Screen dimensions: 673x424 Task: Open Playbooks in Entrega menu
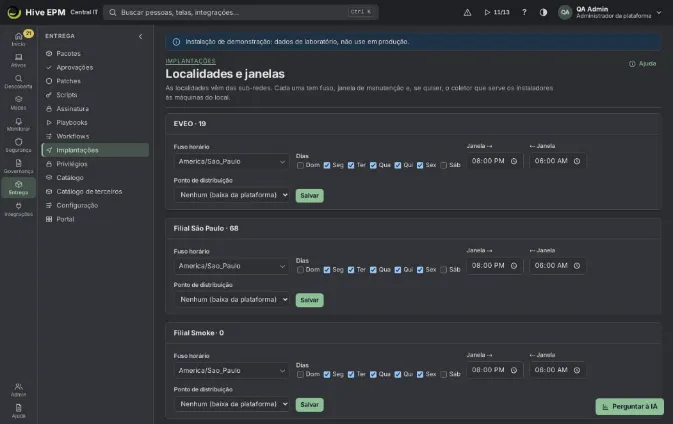(95, 123)
